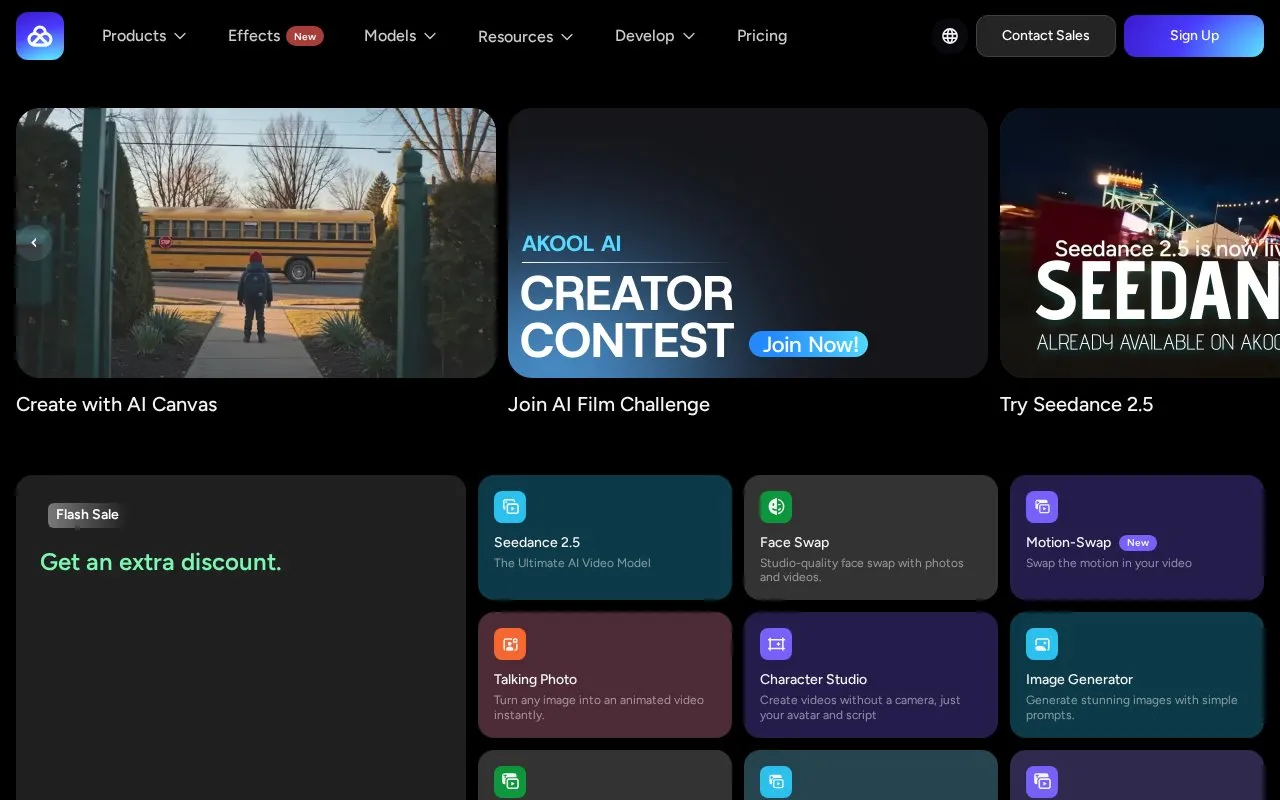This screenshot has height=800, width=1280.
Task: Click the Seedance 2.5 card icon
Action: click(510, 507)
